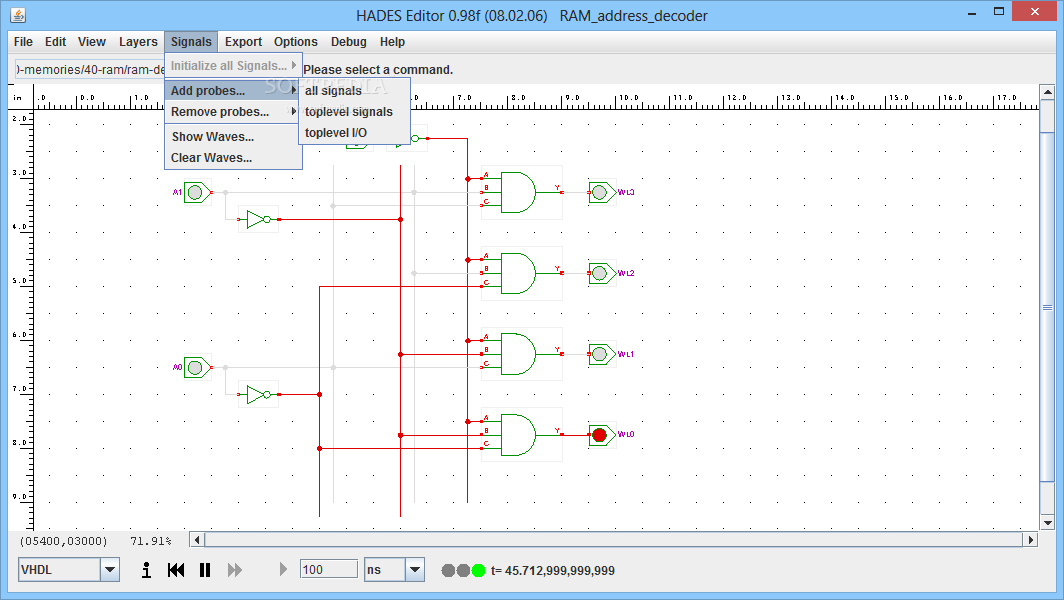
Task: Open the File menu
Action: tap(23, 41)
